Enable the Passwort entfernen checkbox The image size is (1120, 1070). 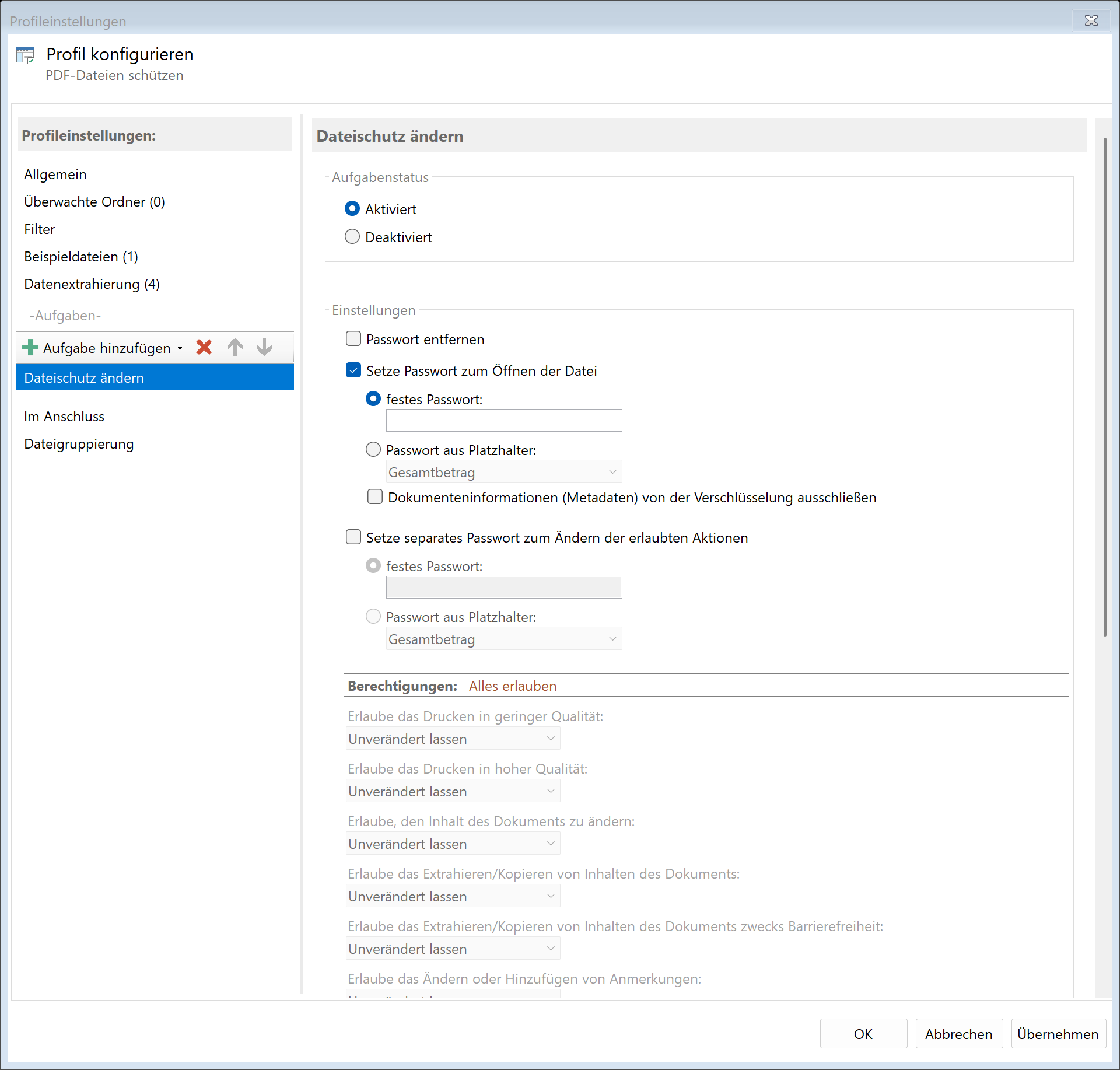click(x=353, y=339)
